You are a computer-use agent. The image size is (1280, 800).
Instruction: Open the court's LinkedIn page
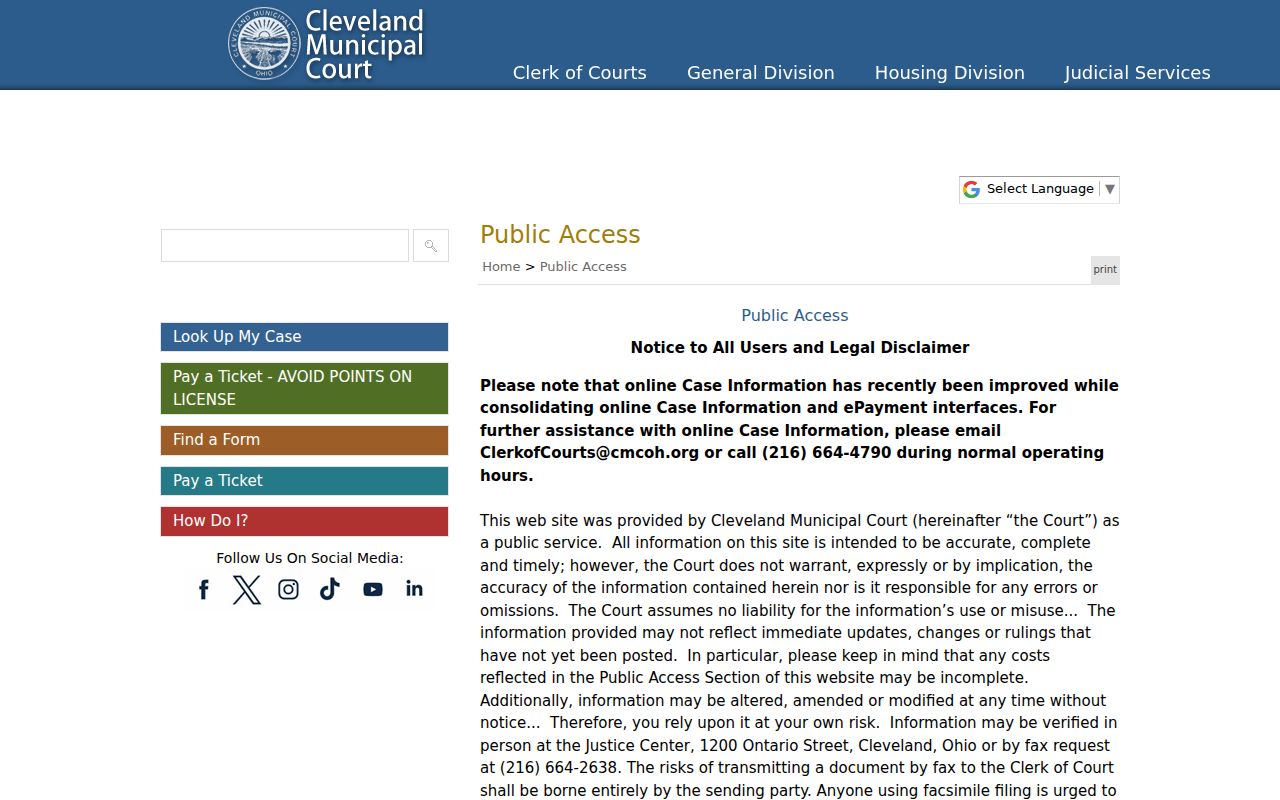[x=414, y=589]
